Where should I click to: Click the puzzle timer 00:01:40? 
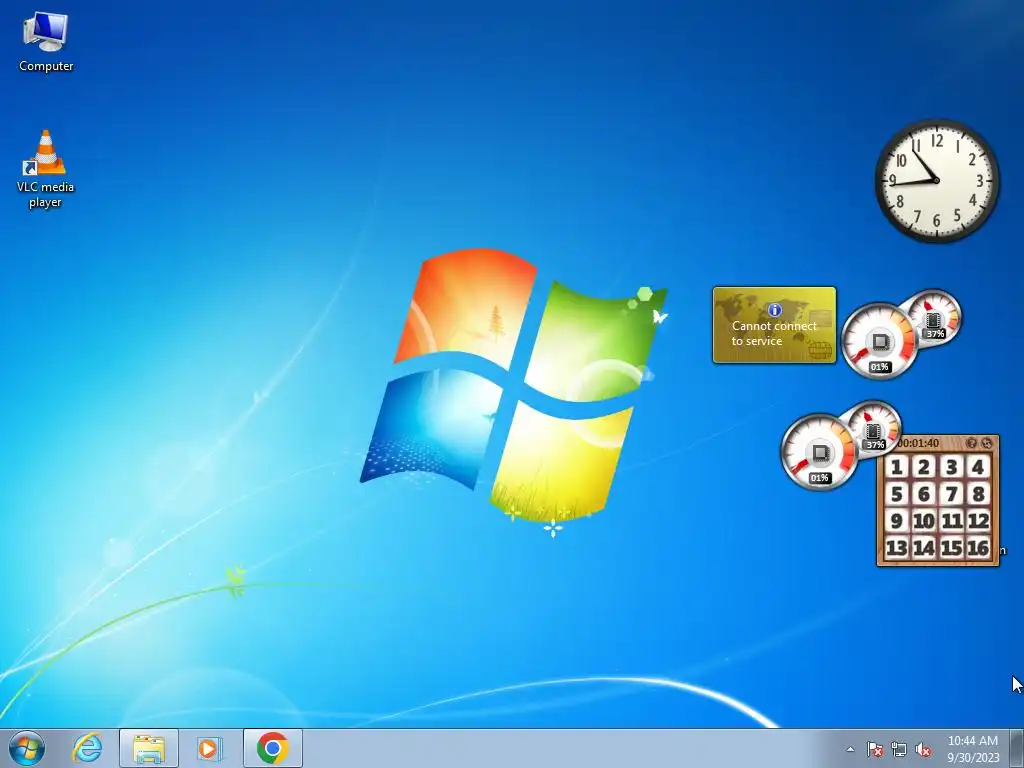(x=918, y=443)
